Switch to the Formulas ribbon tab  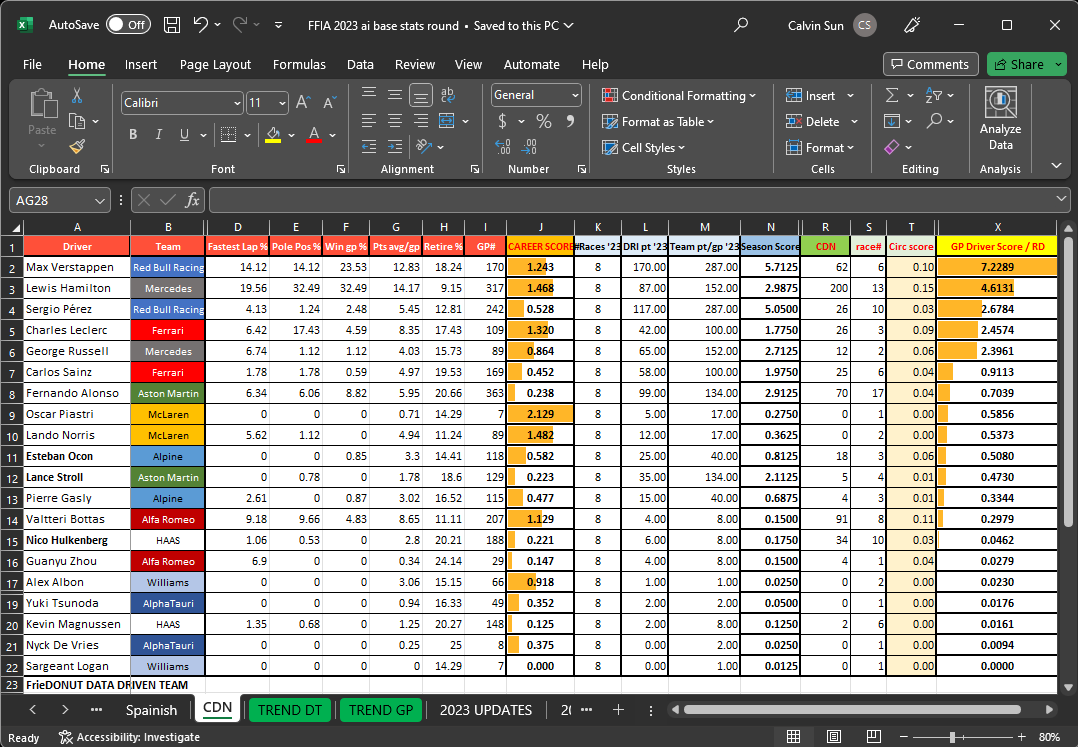tap(299, 65)
